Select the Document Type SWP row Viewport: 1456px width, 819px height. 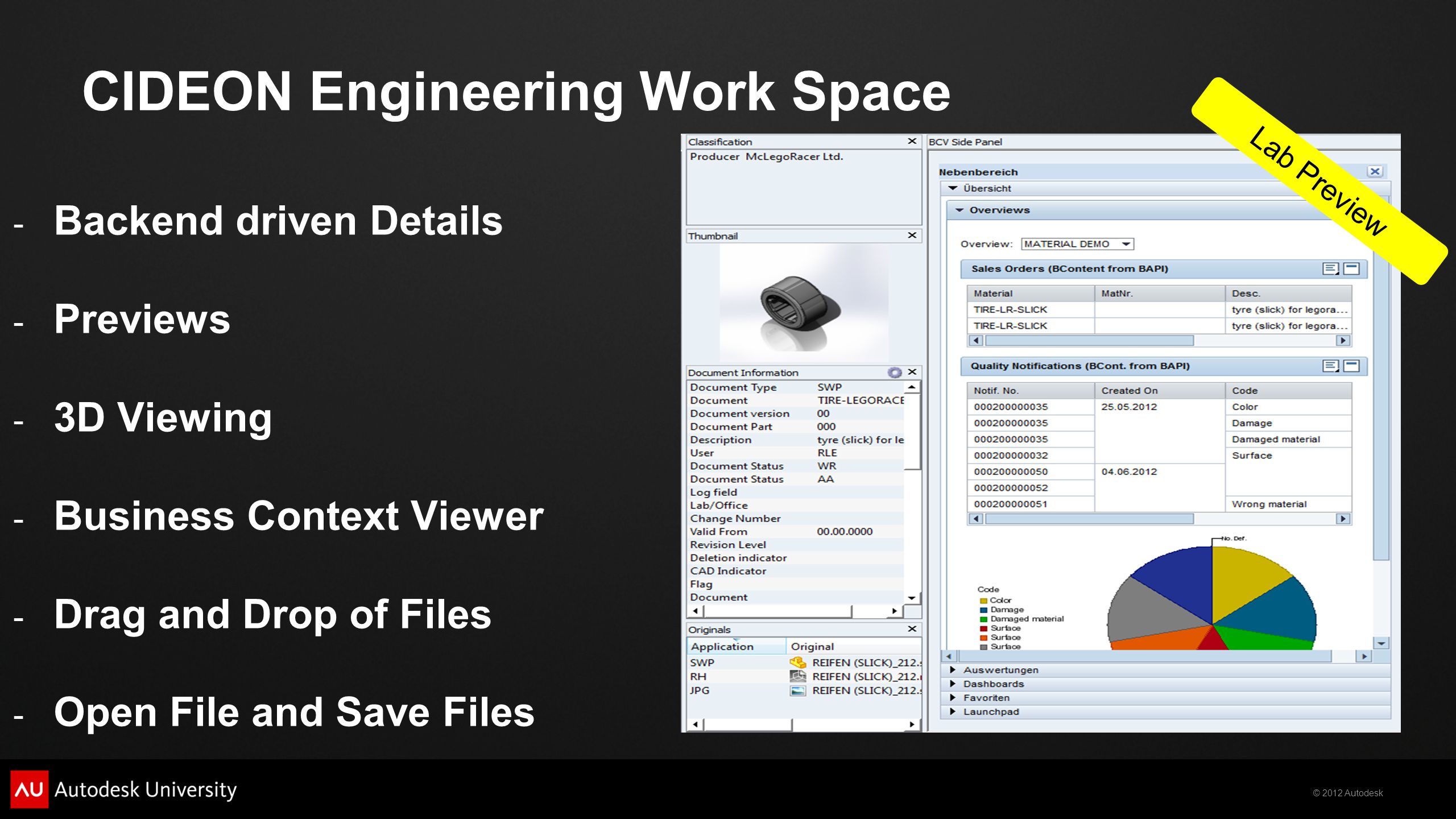tap(796, 387)
